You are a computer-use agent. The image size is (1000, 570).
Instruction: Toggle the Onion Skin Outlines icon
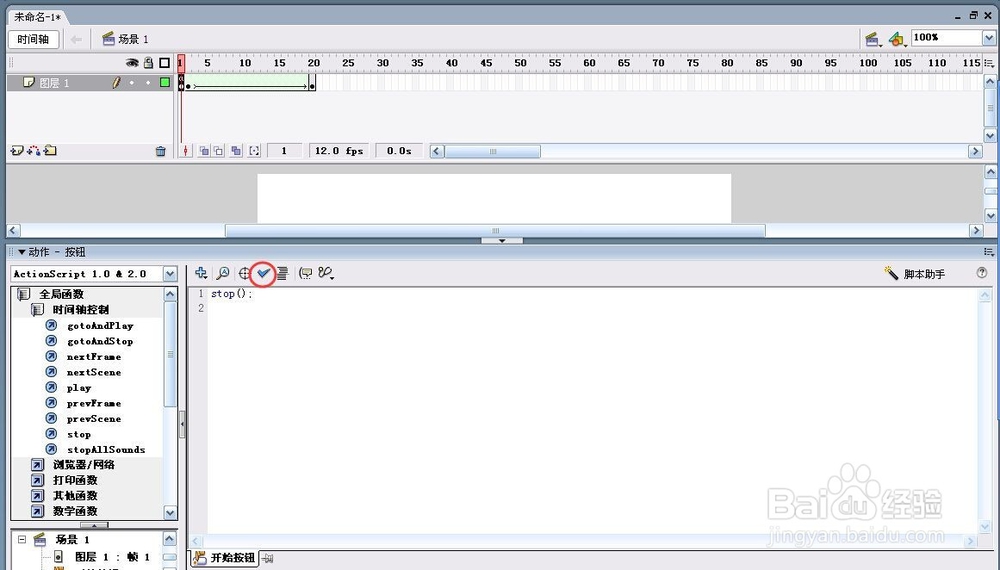[x=218, y=151]
